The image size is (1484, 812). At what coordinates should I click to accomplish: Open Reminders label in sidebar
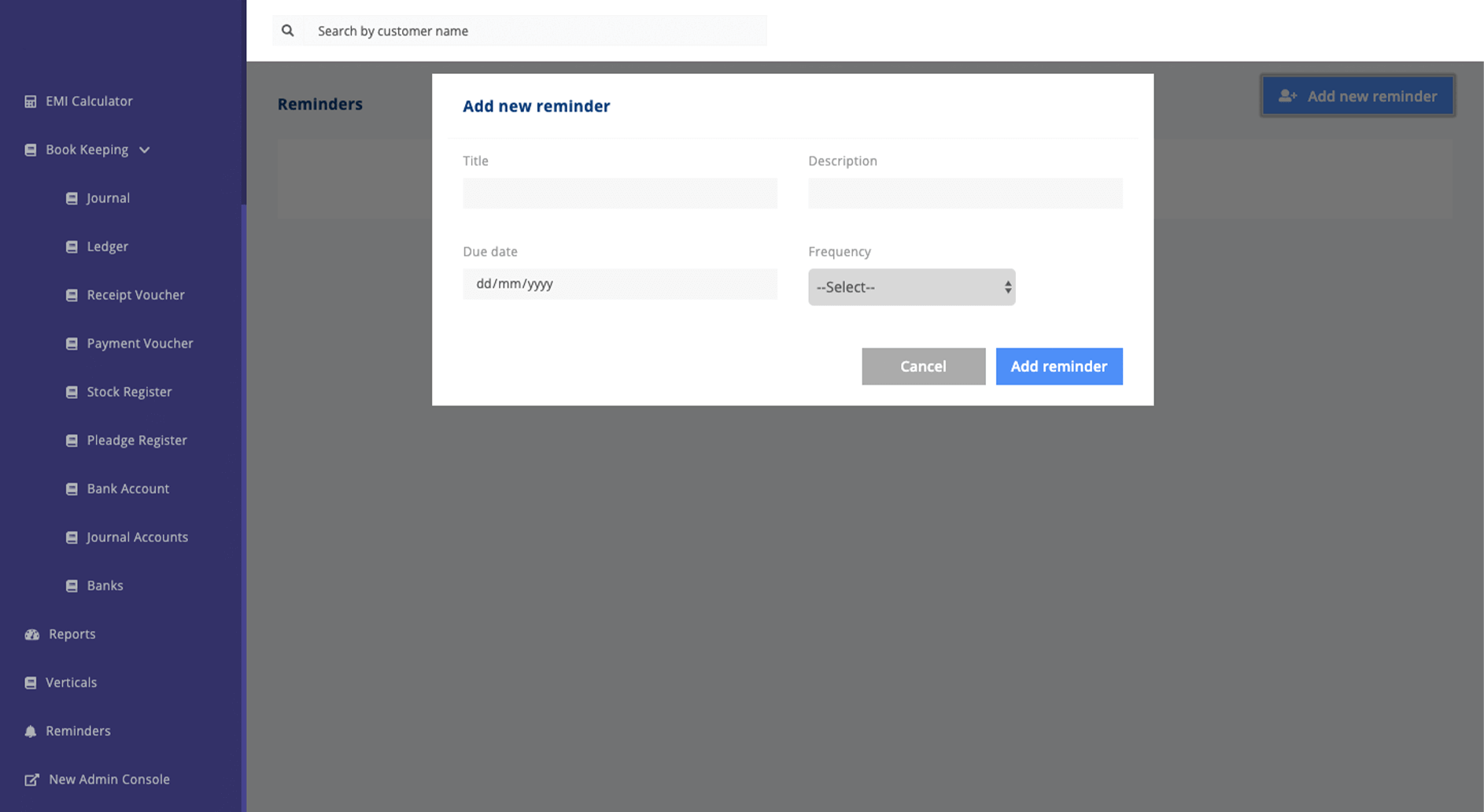tap(78, 730)
